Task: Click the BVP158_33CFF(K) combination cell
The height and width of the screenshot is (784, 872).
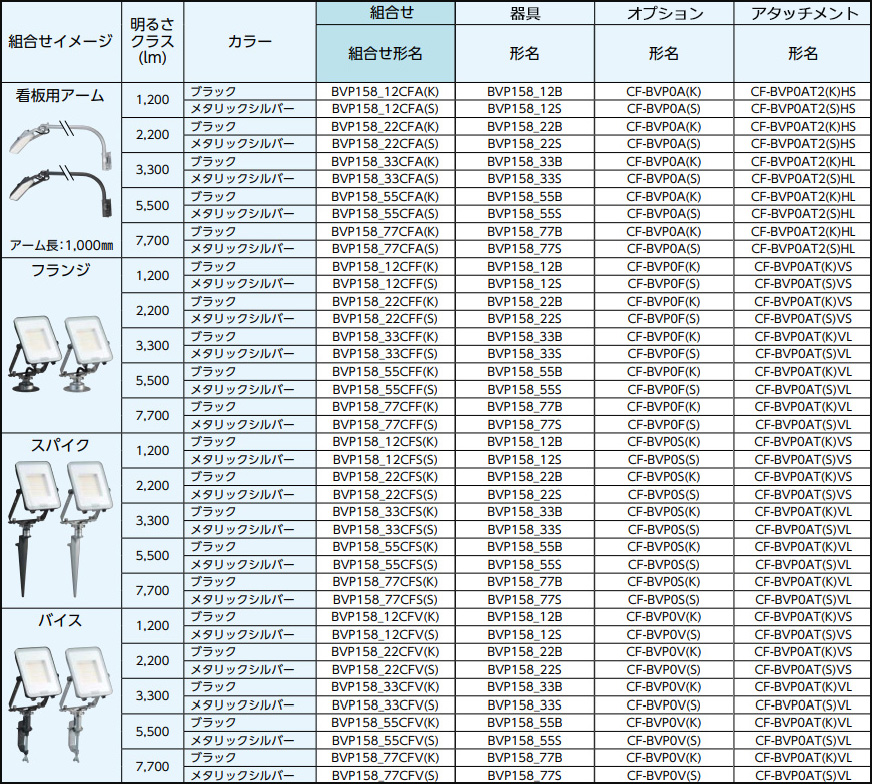Action: tap(385, 337)
